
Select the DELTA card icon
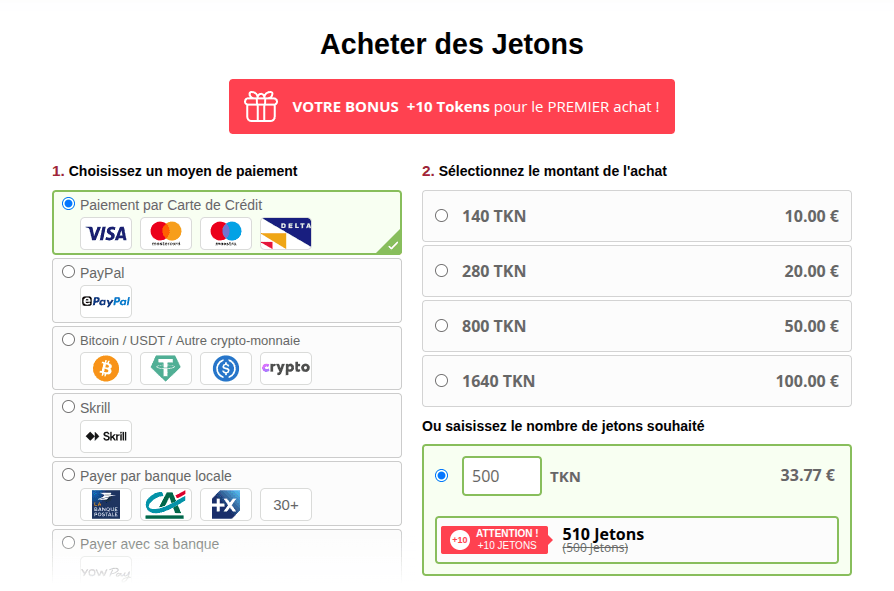(285, 233)
